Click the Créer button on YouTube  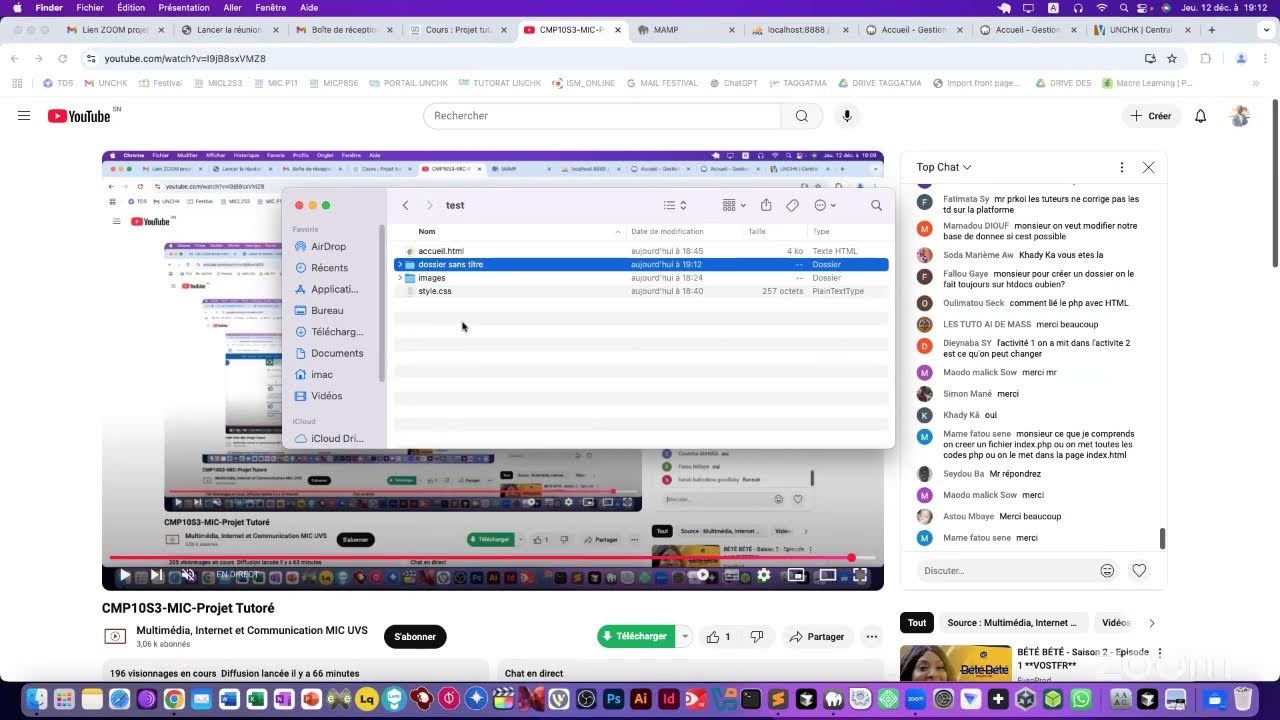click(1150, 116)
